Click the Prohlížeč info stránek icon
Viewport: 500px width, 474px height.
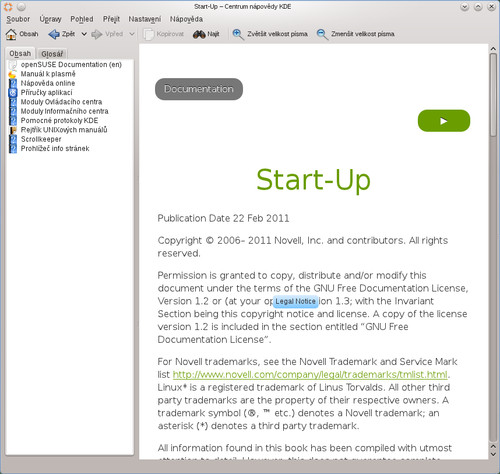tap(13, 149)
